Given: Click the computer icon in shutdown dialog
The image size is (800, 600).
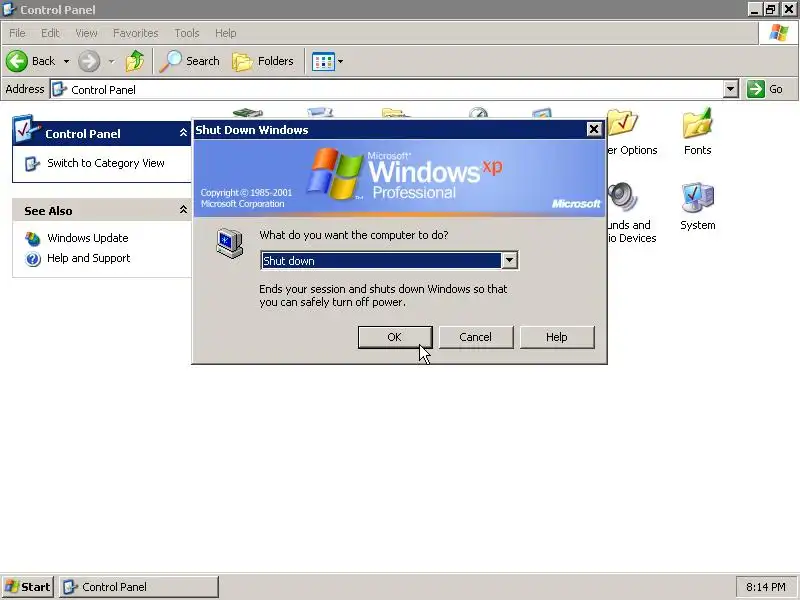Looking at the screenshot, I should point(230,243).
